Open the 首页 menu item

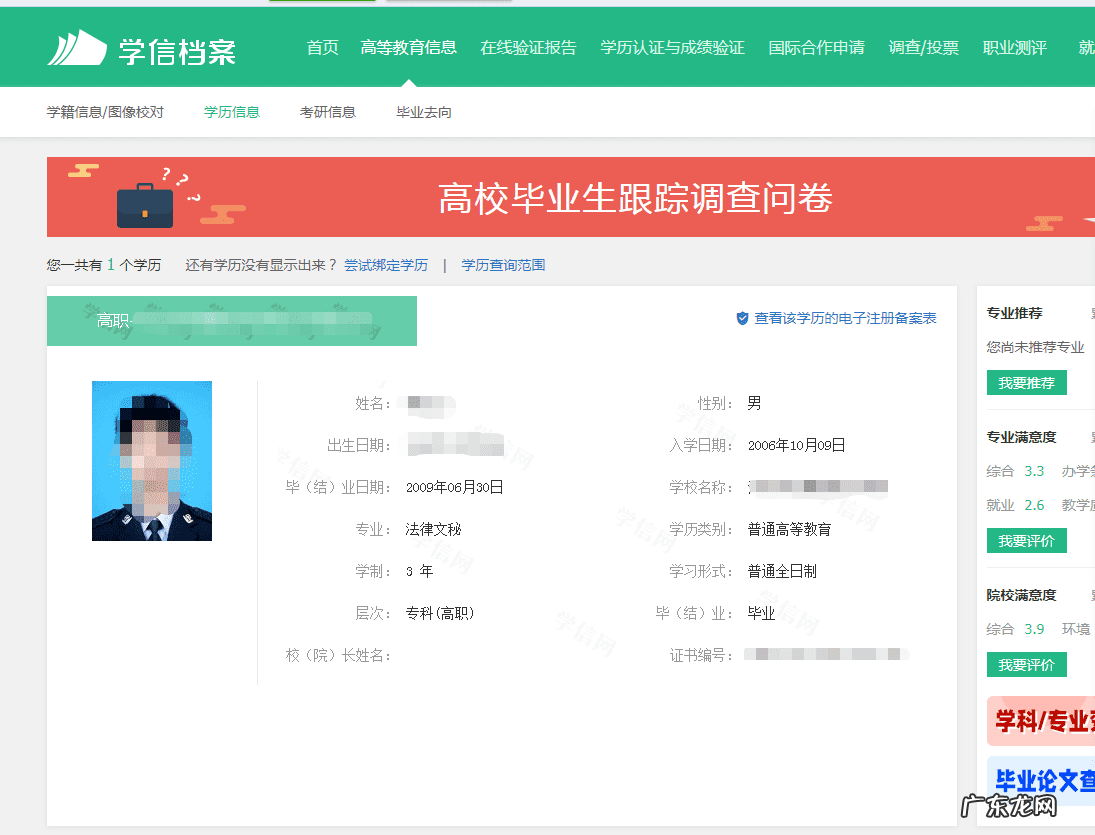point(322,47)
